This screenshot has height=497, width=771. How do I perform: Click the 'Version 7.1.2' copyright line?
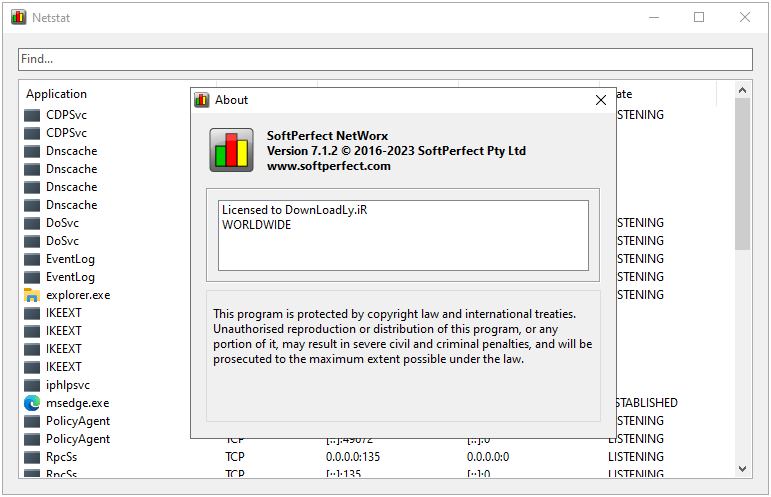click(396, 151)
